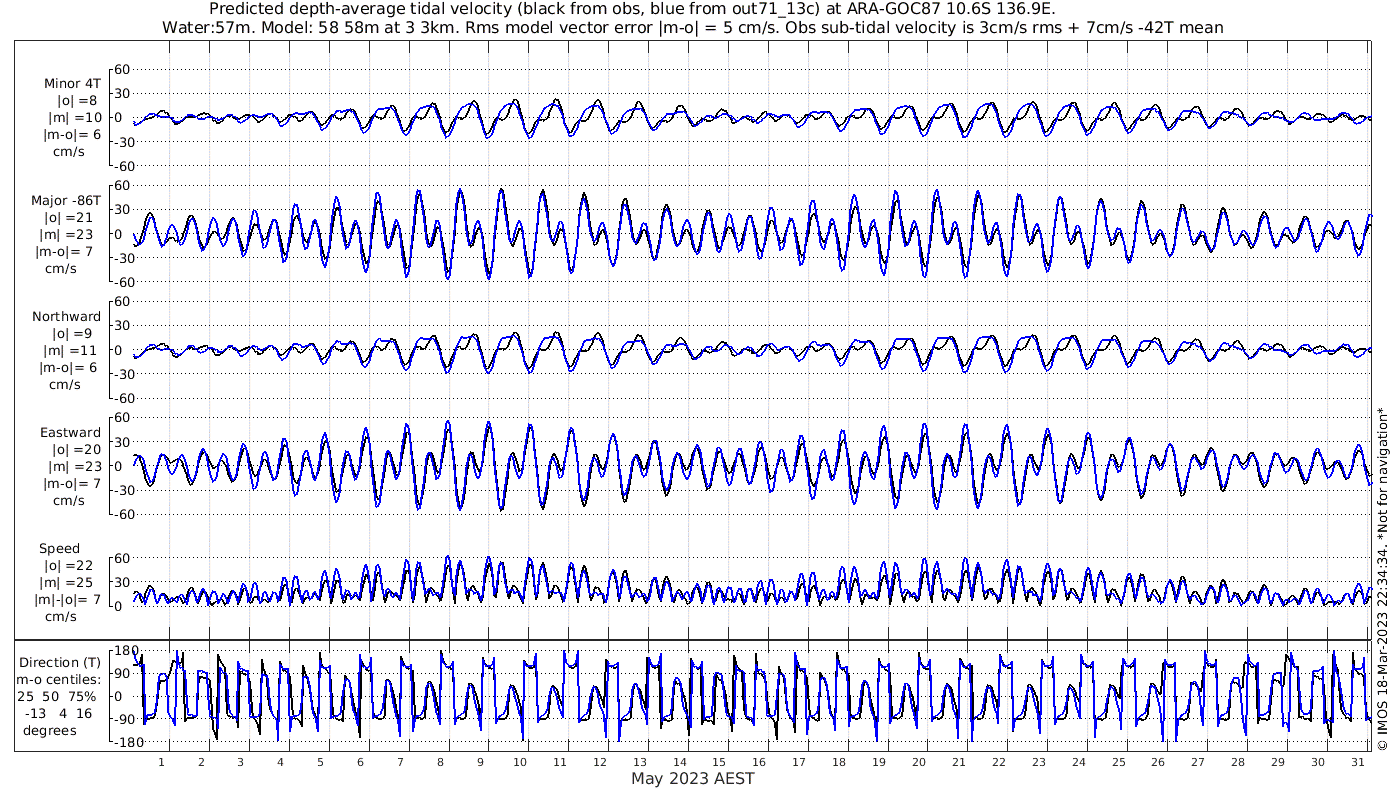Image resolution: width=1400 pixels, height=800 pixels.
Task: Select the "Direction (T)" panel label
Action: [62, 662]
